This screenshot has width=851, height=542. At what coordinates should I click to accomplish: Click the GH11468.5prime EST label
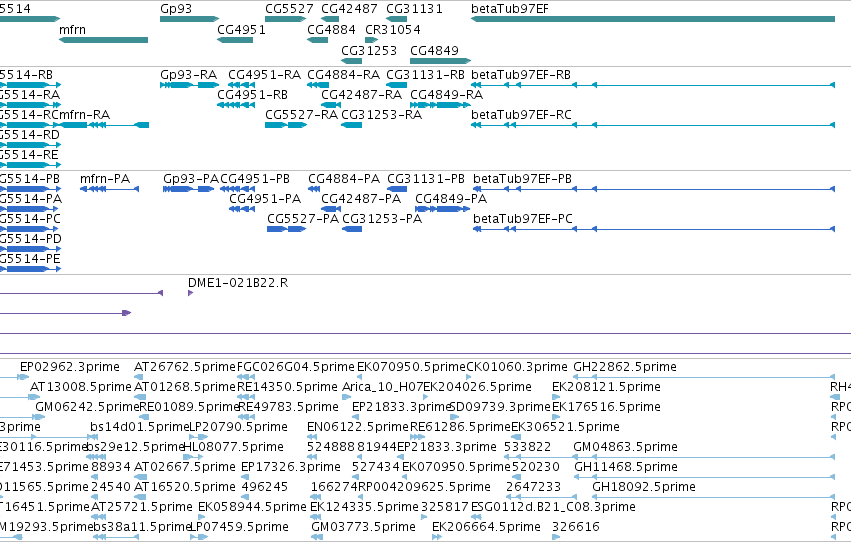tap(625, 467)
